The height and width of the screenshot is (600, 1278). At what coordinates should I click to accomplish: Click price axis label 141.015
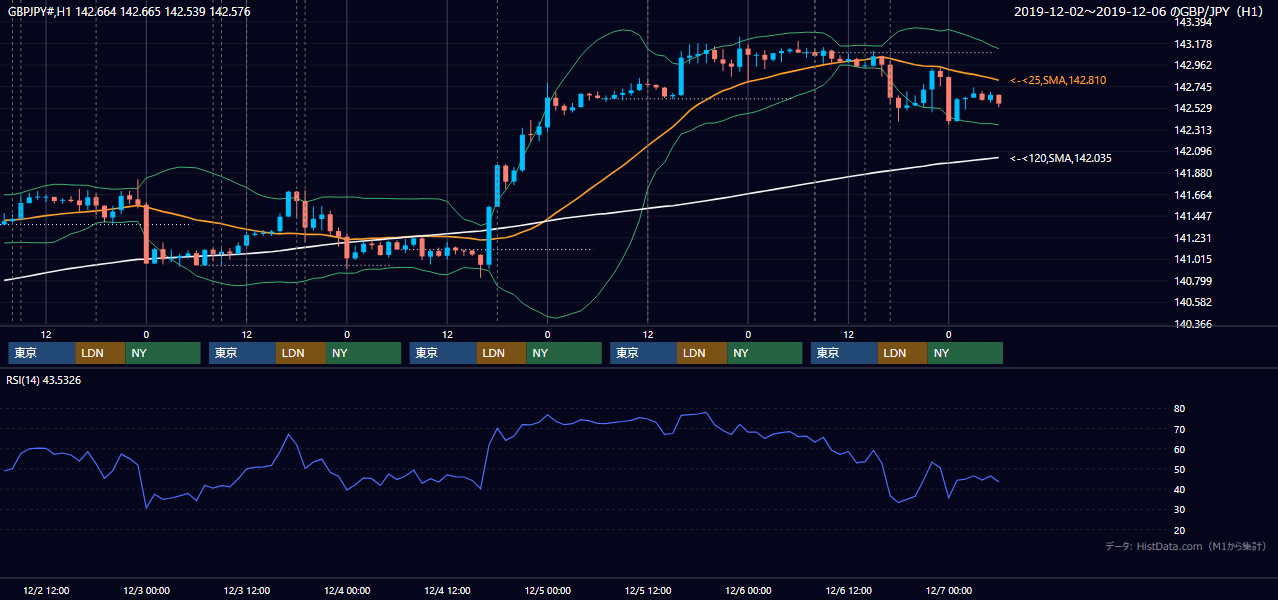click(1192, 259)
